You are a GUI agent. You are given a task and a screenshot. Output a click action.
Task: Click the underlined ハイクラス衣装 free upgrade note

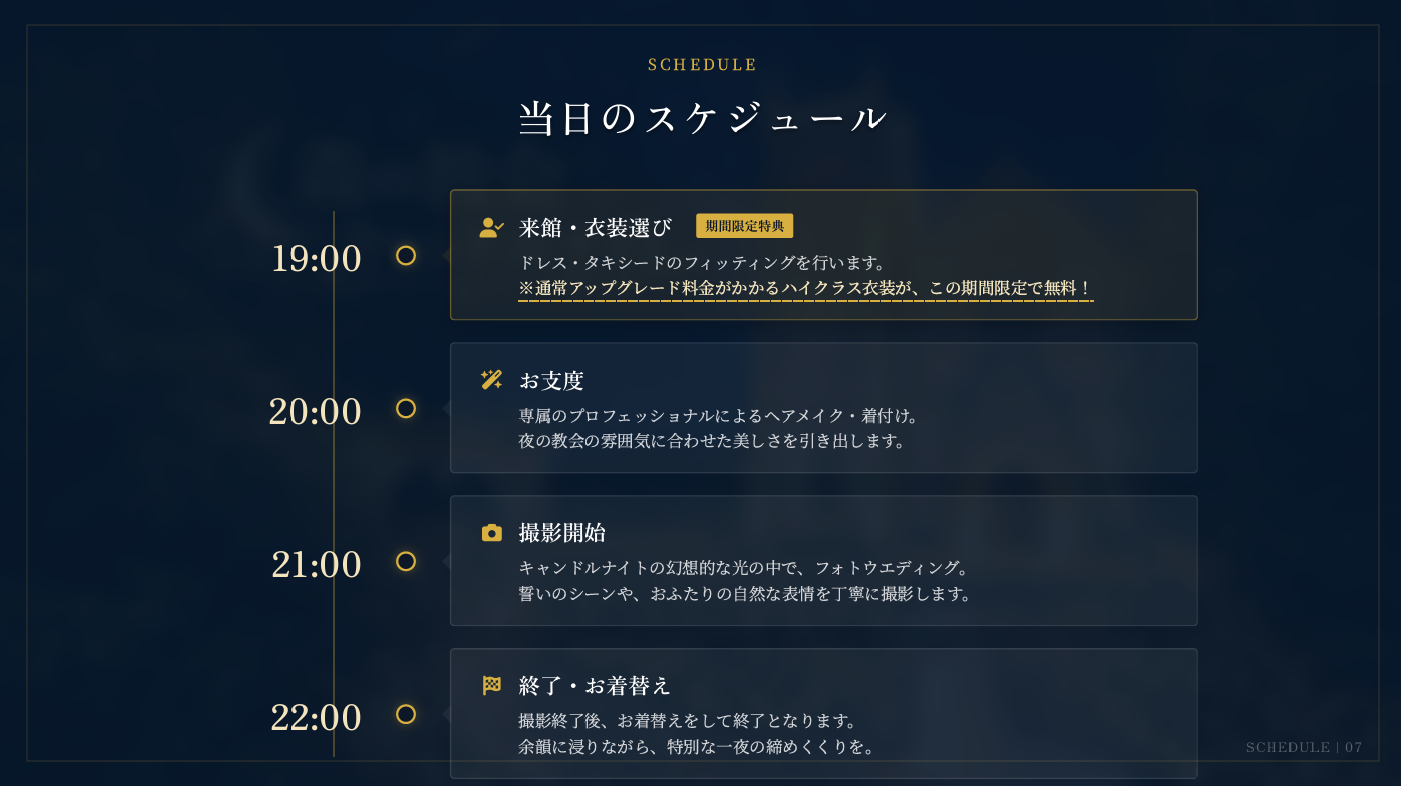(805, 289)
